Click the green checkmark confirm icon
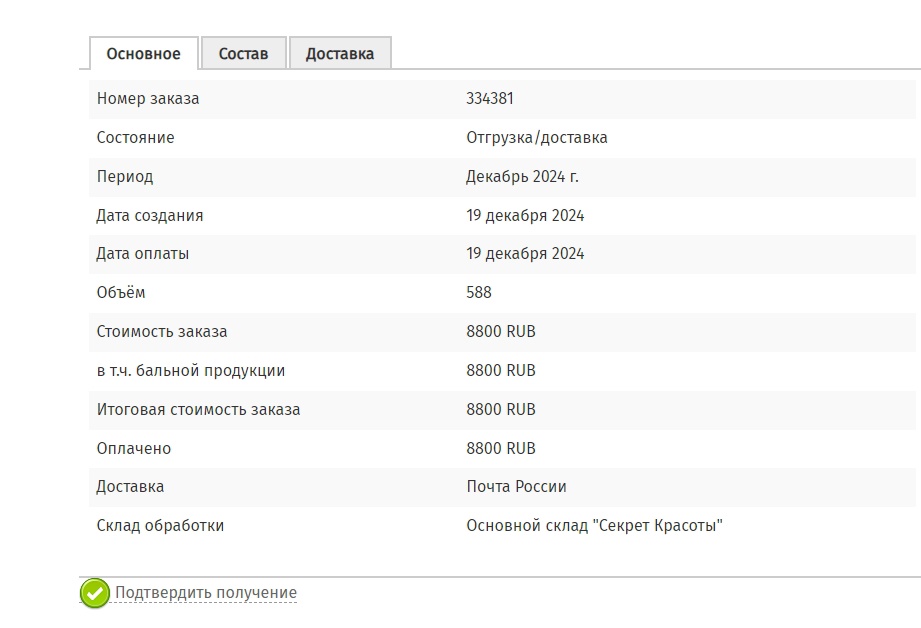The image size is (921, 628). click(x=95, y=593)
